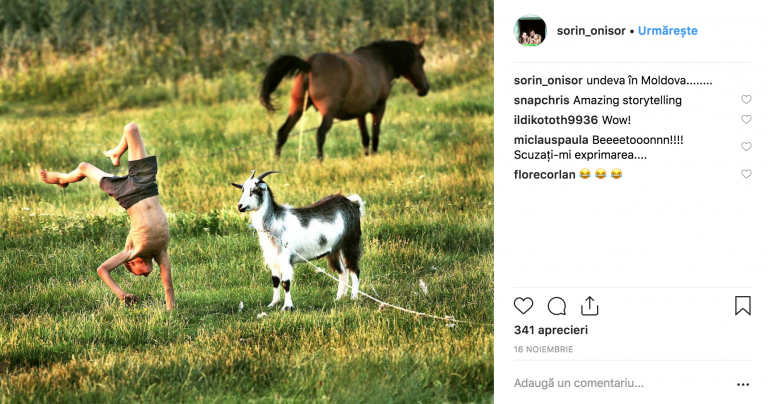The height and width of the screenshot is (404, 768).
Task: Open the florecorlan commenter profile
Action: 545,174
